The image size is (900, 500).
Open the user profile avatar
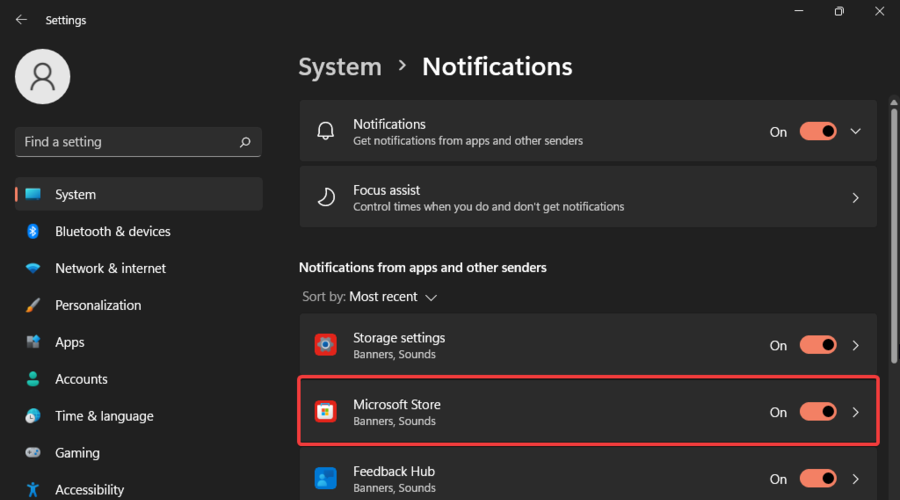click(x=43, y=77)
